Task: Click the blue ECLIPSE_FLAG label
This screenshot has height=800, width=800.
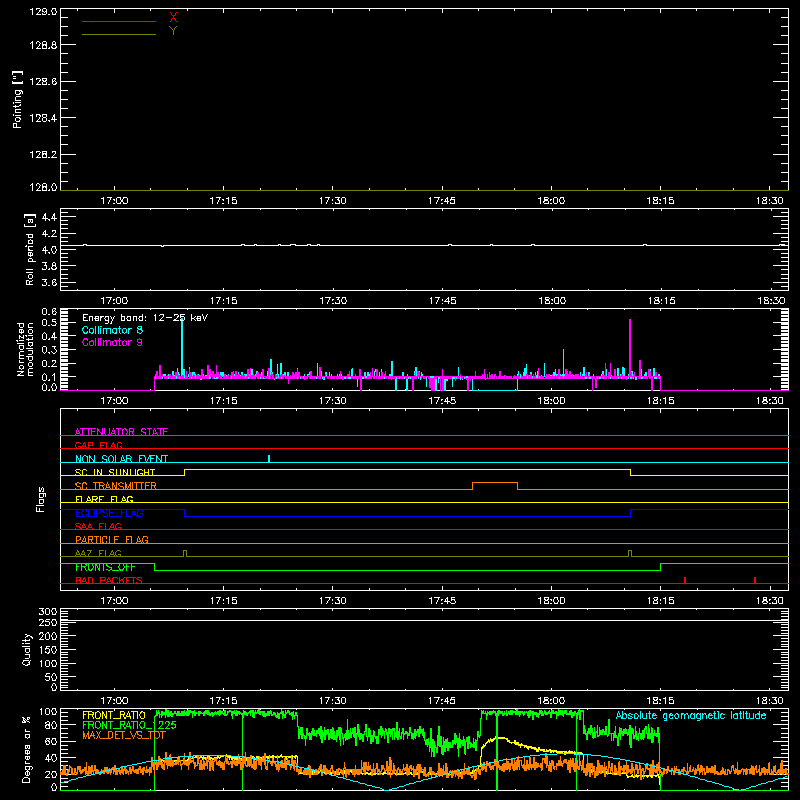Action: [109, 513]
